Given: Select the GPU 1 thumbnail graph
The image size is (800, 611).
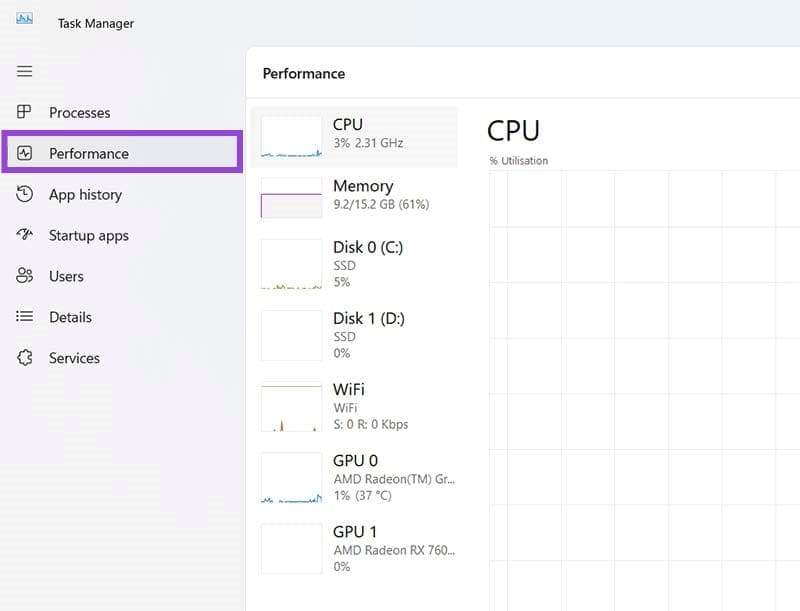Looking at the screenshot, I should [291, 549].
